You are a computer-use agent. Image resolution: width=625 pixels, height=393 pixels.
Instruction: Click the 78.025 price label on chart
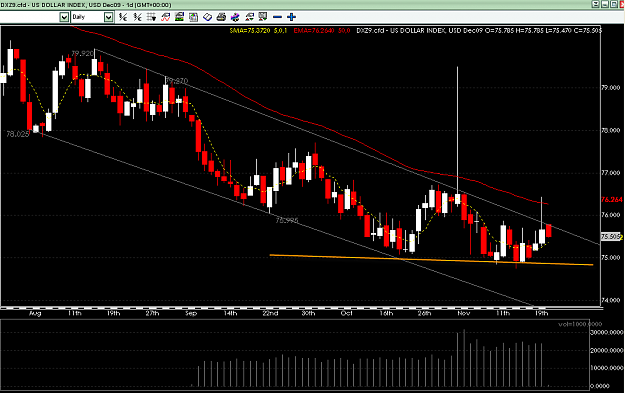click(x=18, y=134)
